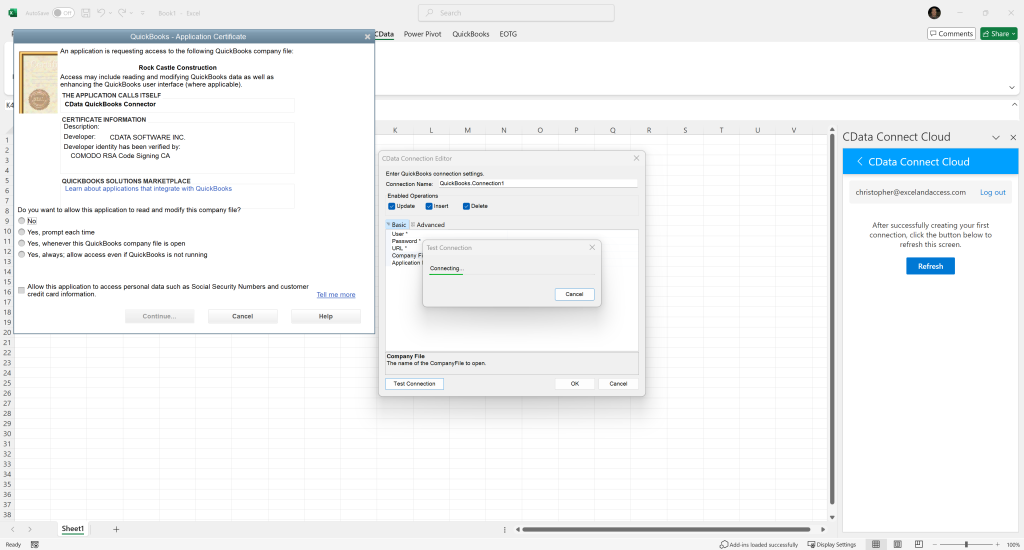The height and width of the screenshot is (550, 1024).
Task: Open the CData Connect Cloud pane options chevron
Action: (996, 137)
